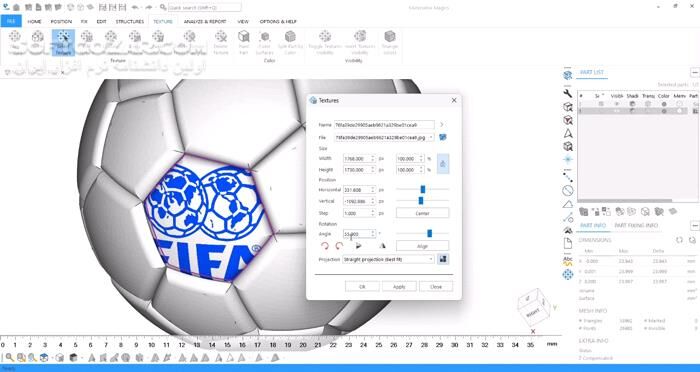700x372 pixels.
Task: Click the RIGHT face of orientation cube
Action: pos(533,313)
